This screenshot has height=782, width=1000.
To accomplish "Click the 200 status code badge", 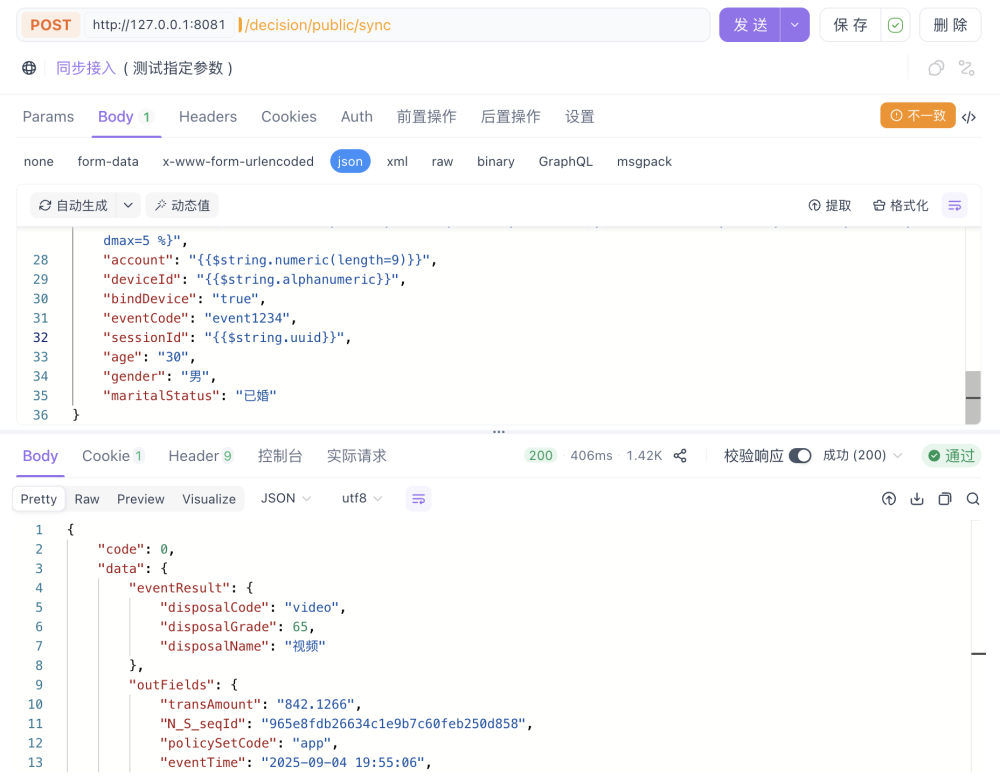I will click(x=541, y=455).
